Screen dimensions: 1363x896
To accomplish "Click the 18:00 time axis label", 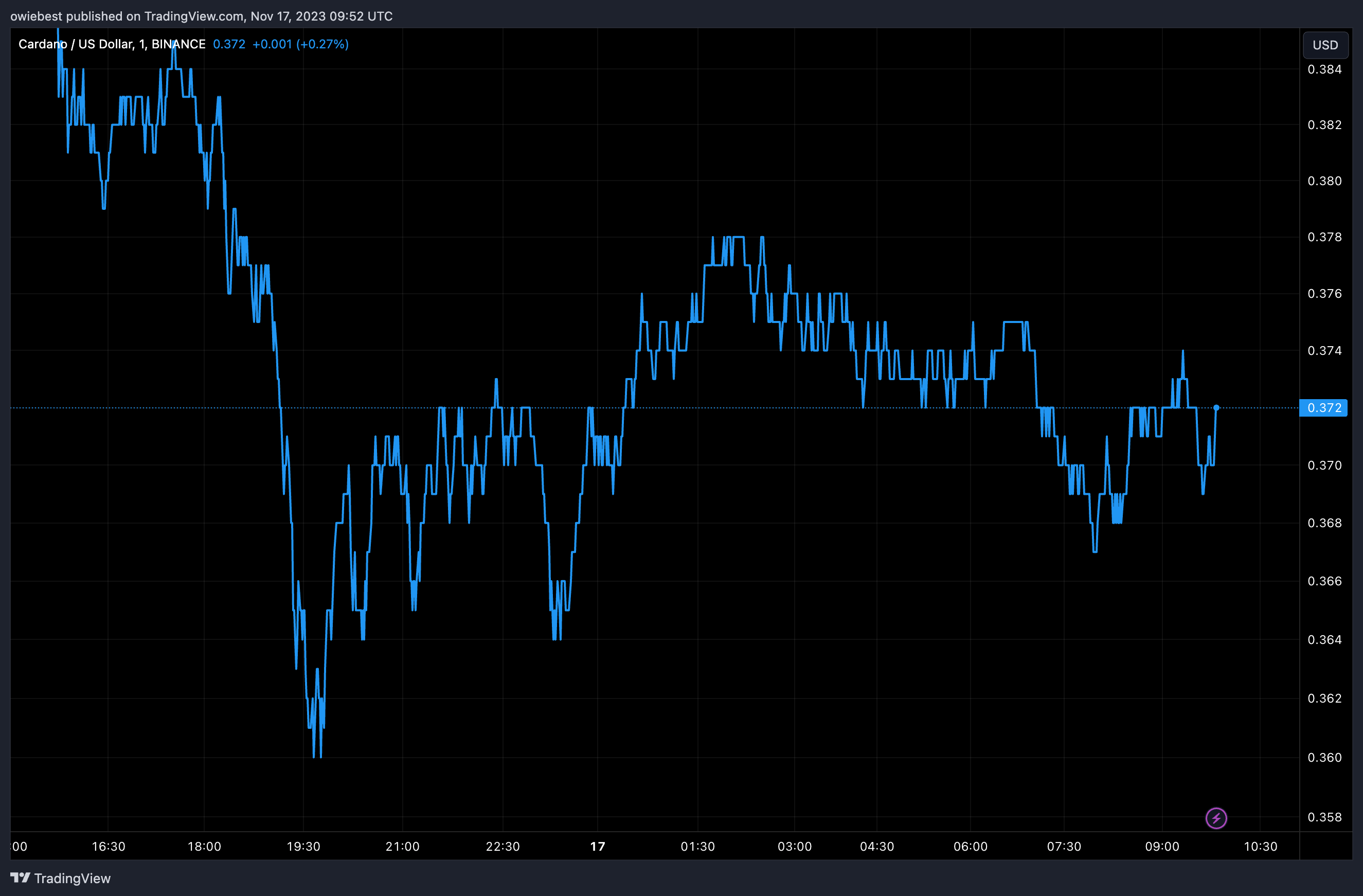I will pyautogui.click(x=205, y=846).
